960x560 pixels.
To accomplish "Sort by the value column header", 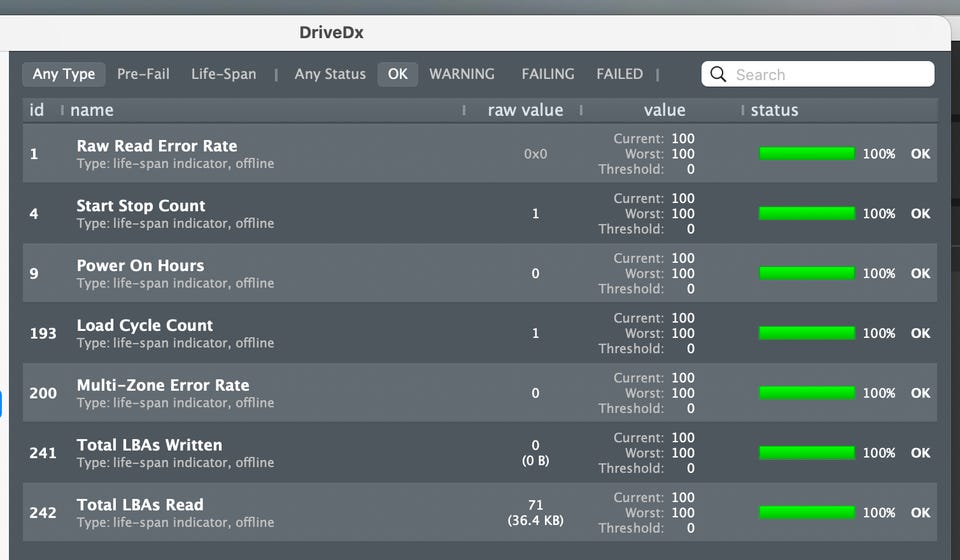I will tap(664, 110).
